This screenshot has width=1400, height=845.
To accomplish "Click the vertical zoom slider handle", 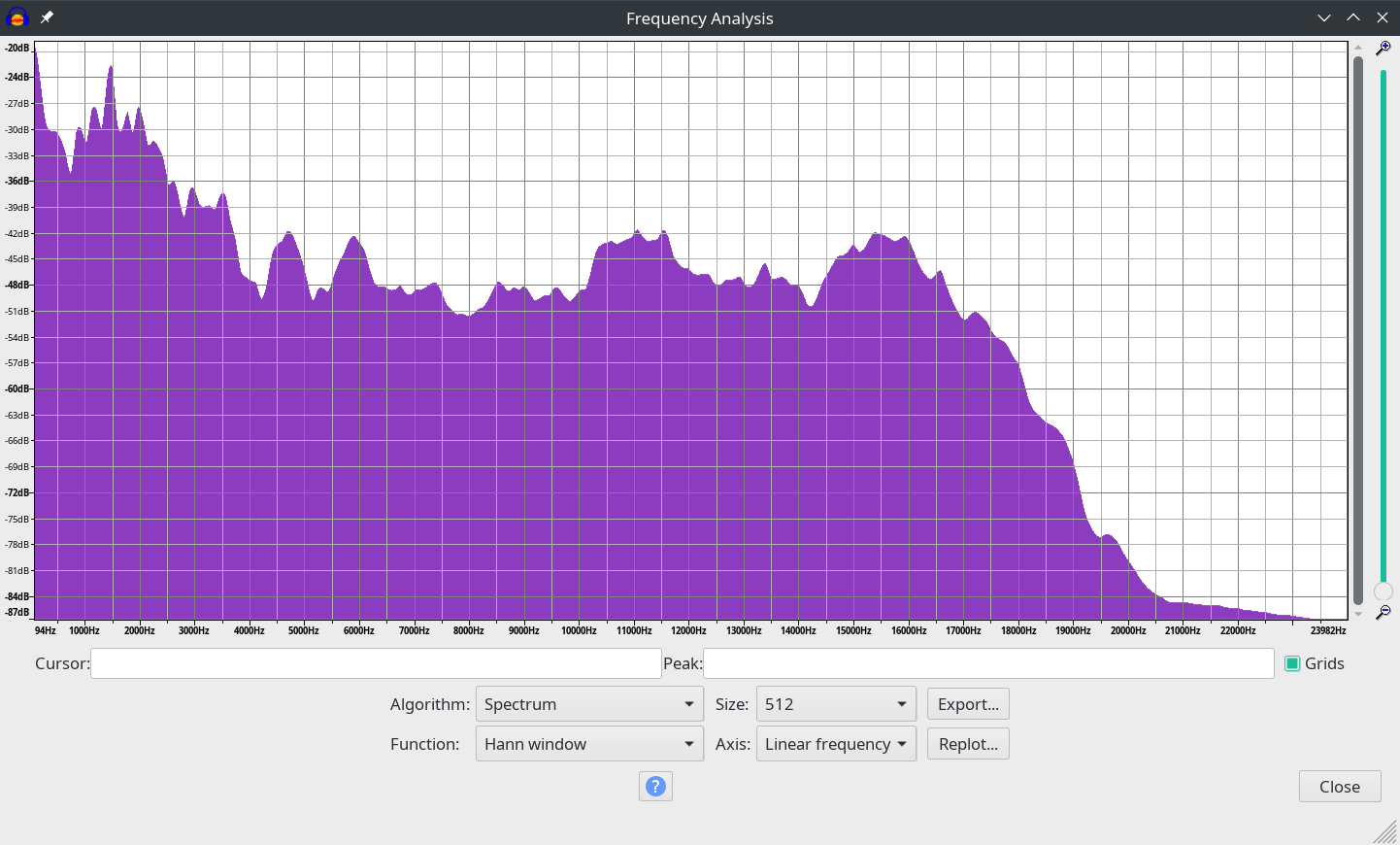I will point(1383,591).
